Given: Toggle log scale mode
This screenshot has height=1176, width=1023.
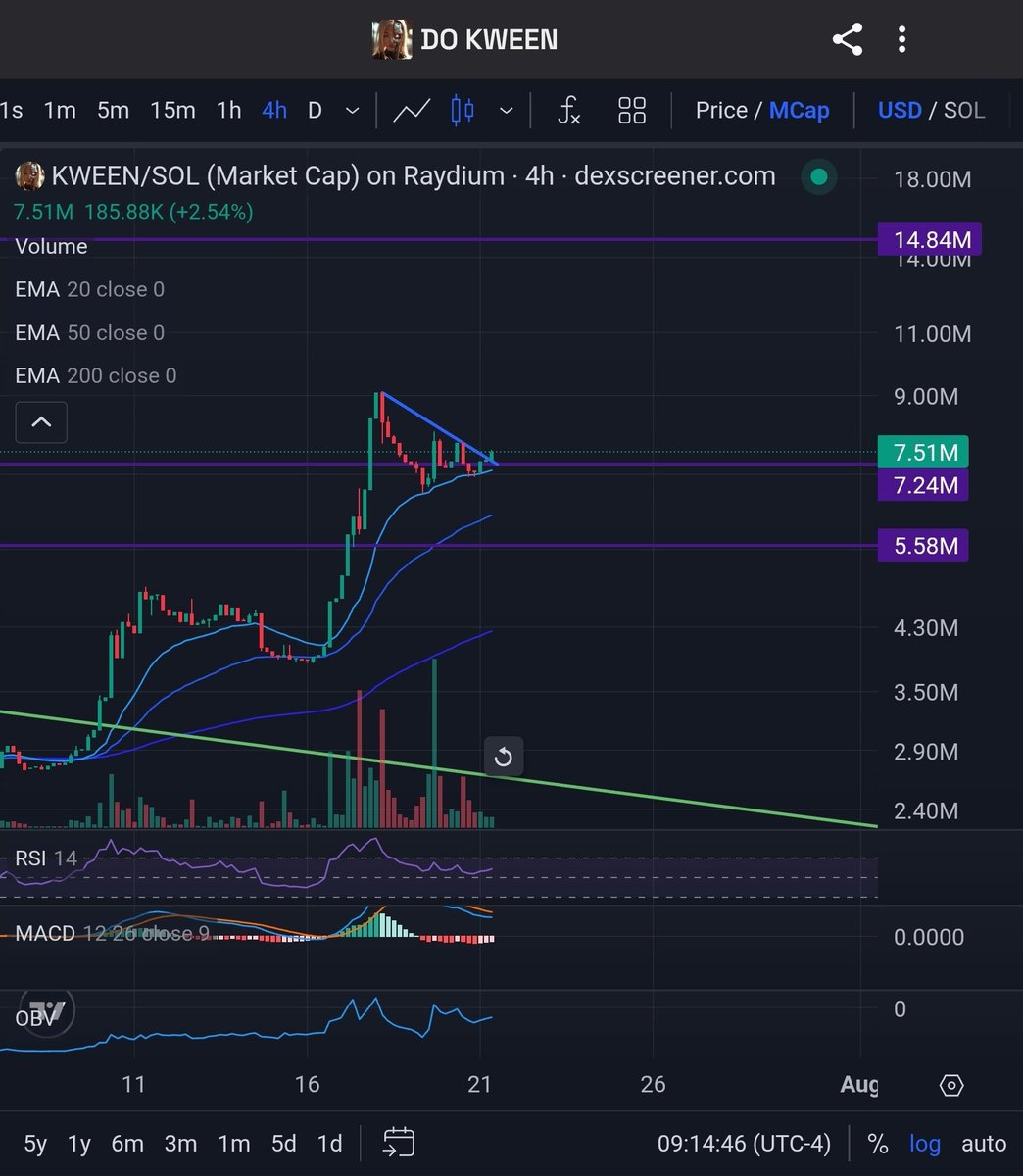Looking at the screenshot, I should pos(924,1144).
